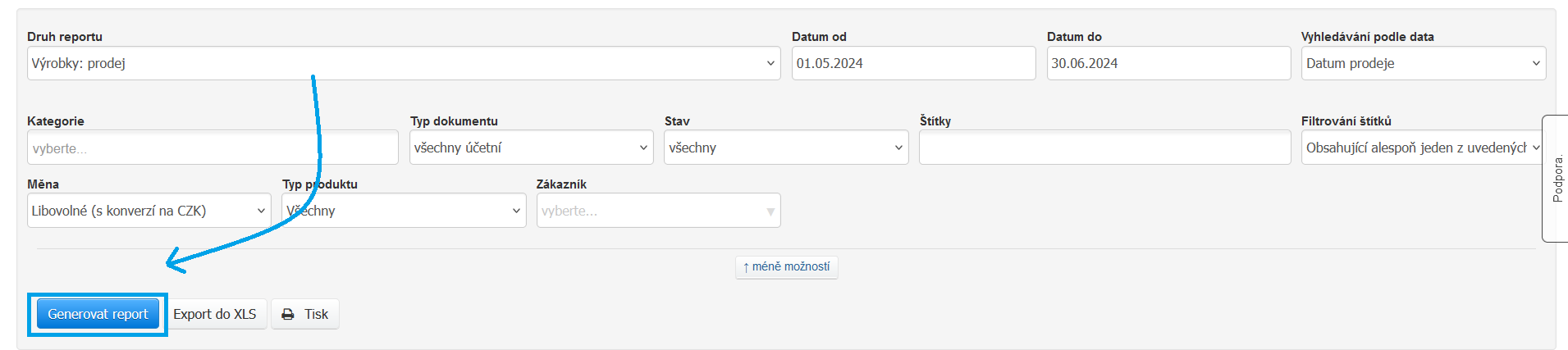Click the Druh reportu chevron arrow

coord(770,63)
